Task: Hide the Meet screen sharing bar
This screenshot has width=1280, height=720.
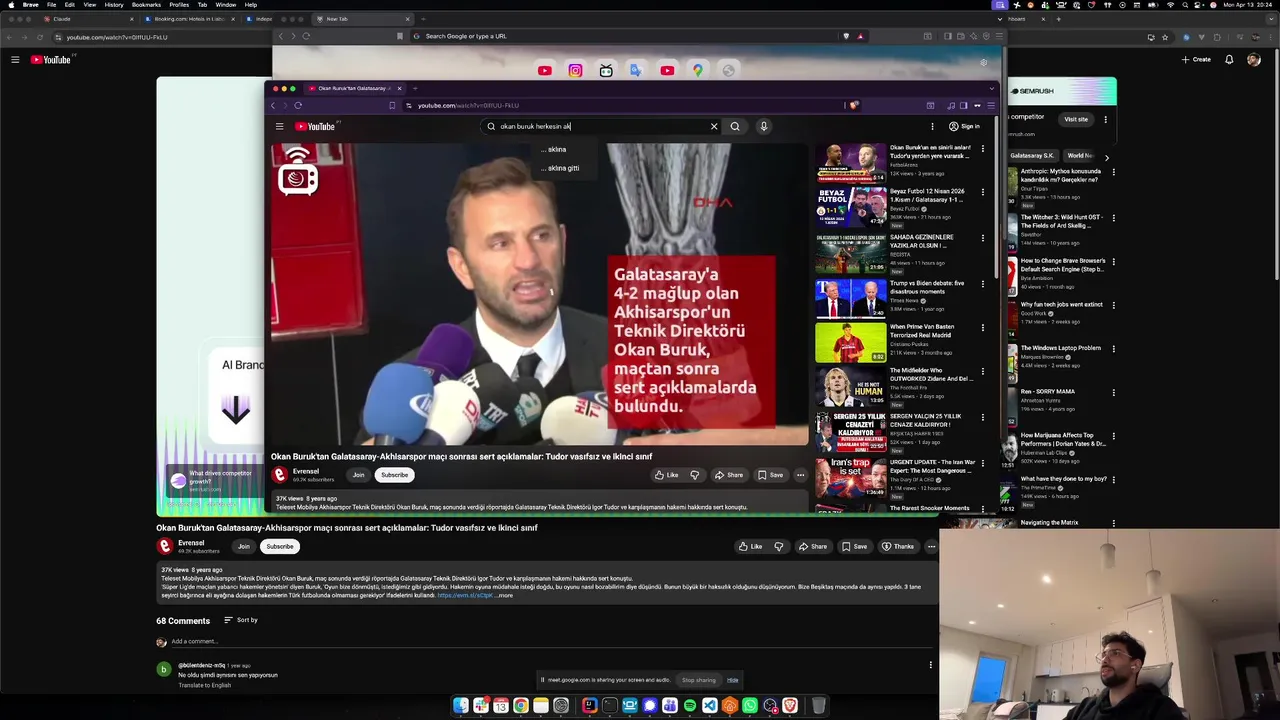Action: (732, 680)
